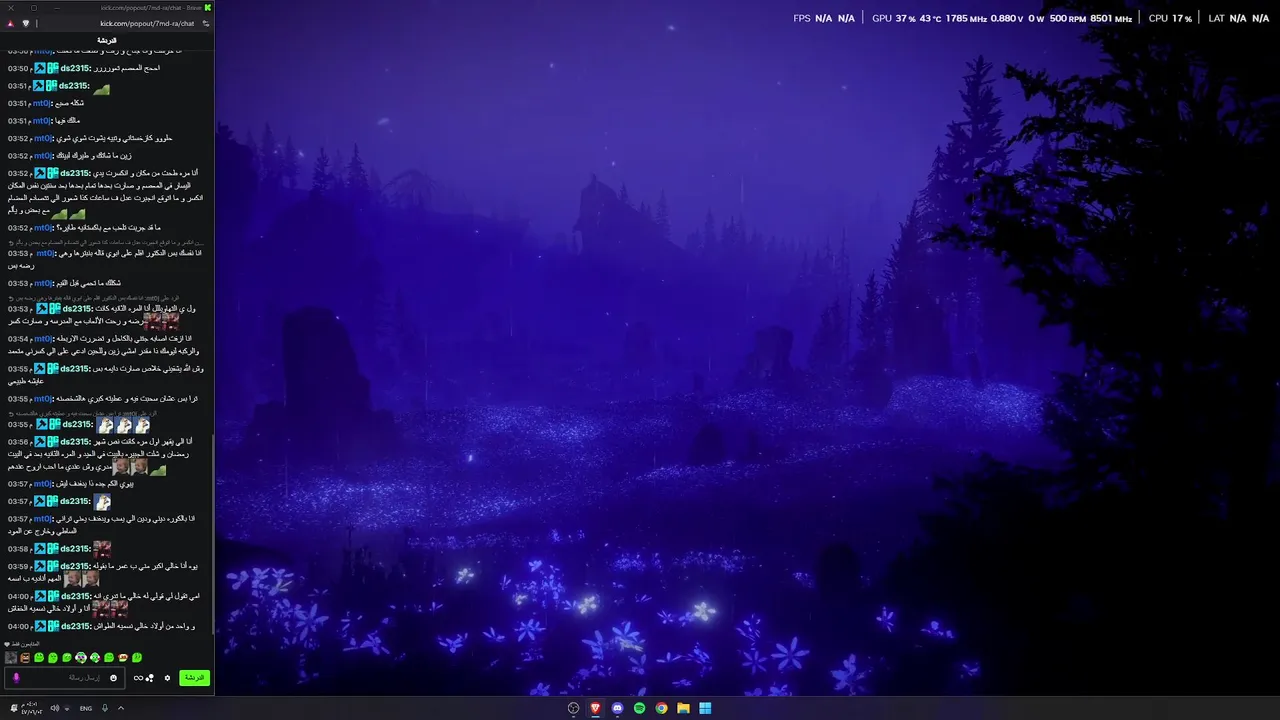The image size is (1280, 720).
Task: Open ds2315 username on 03:58 message
Action: click(x=75, y=549)
